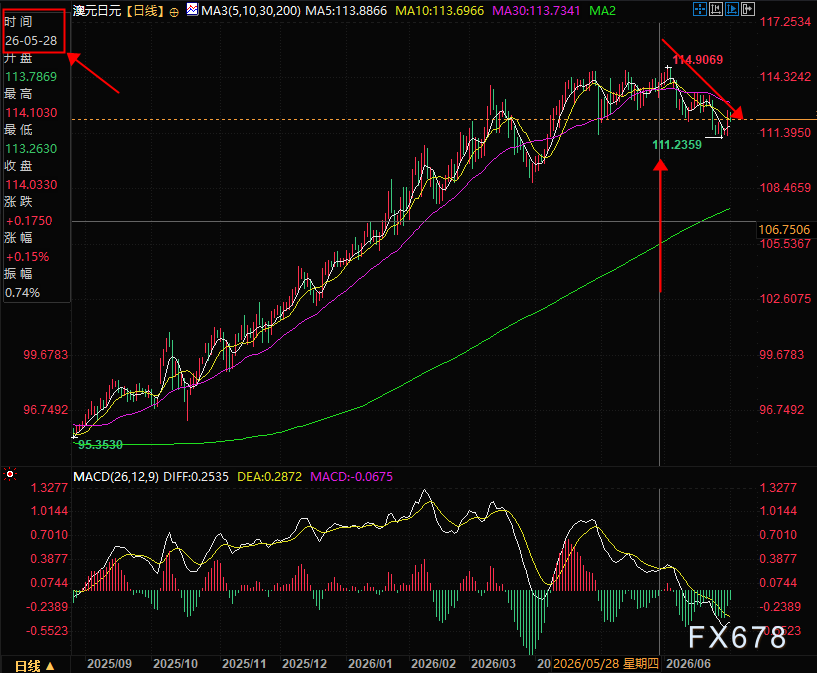Screen dimensions: 817x673
Task: Click the MA10:113.6966 legend value
Action: (x=439, y=11)
